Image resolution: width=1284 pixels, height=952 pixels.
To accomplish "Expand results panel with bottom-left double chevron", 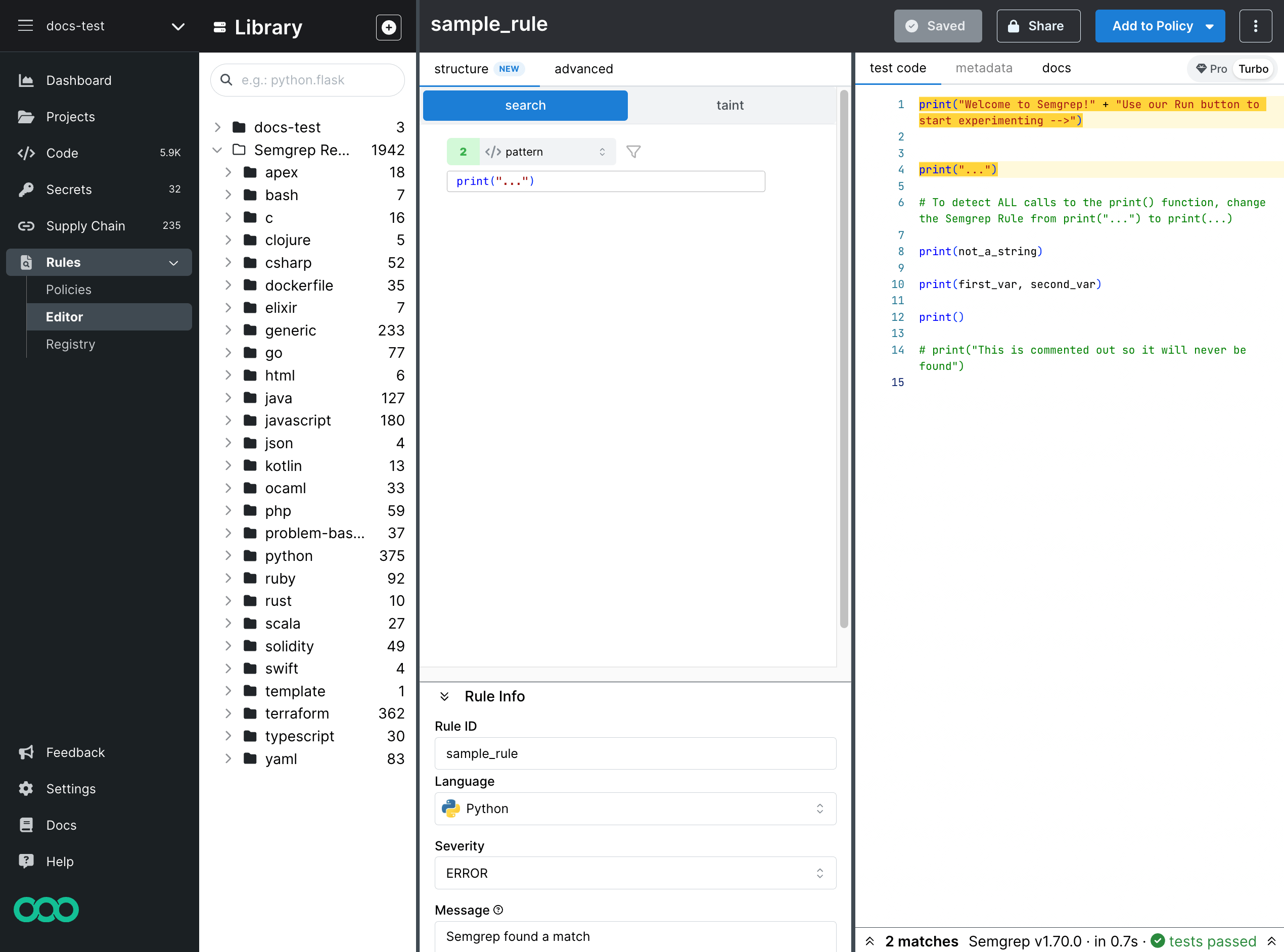I will 870,941.
